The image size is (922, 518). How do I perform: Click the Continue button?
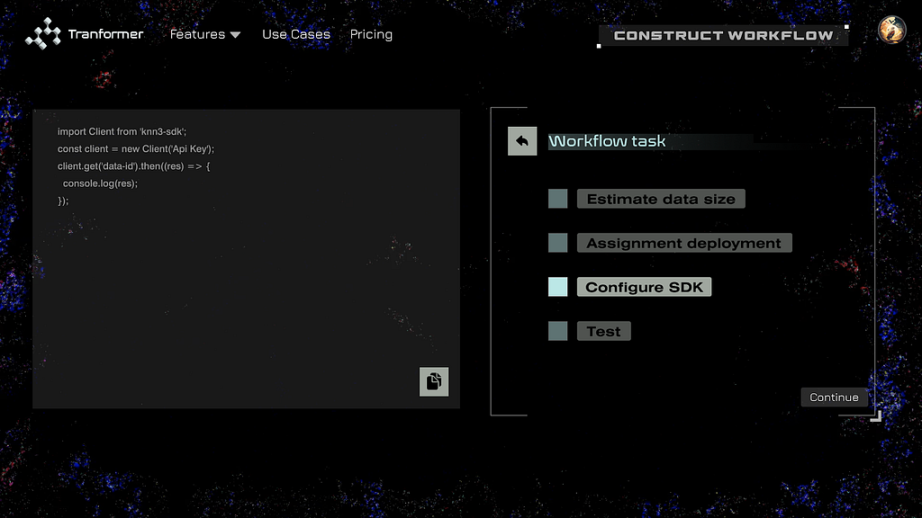(x=834, y=397)
